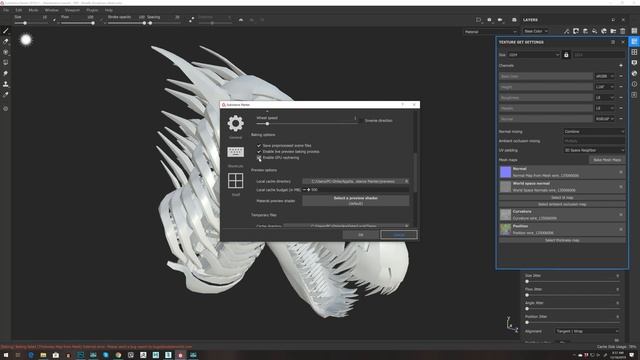Screen dimensions: 640x360
Task: Click the Windows Start button
Action: (x=6, y=355)
